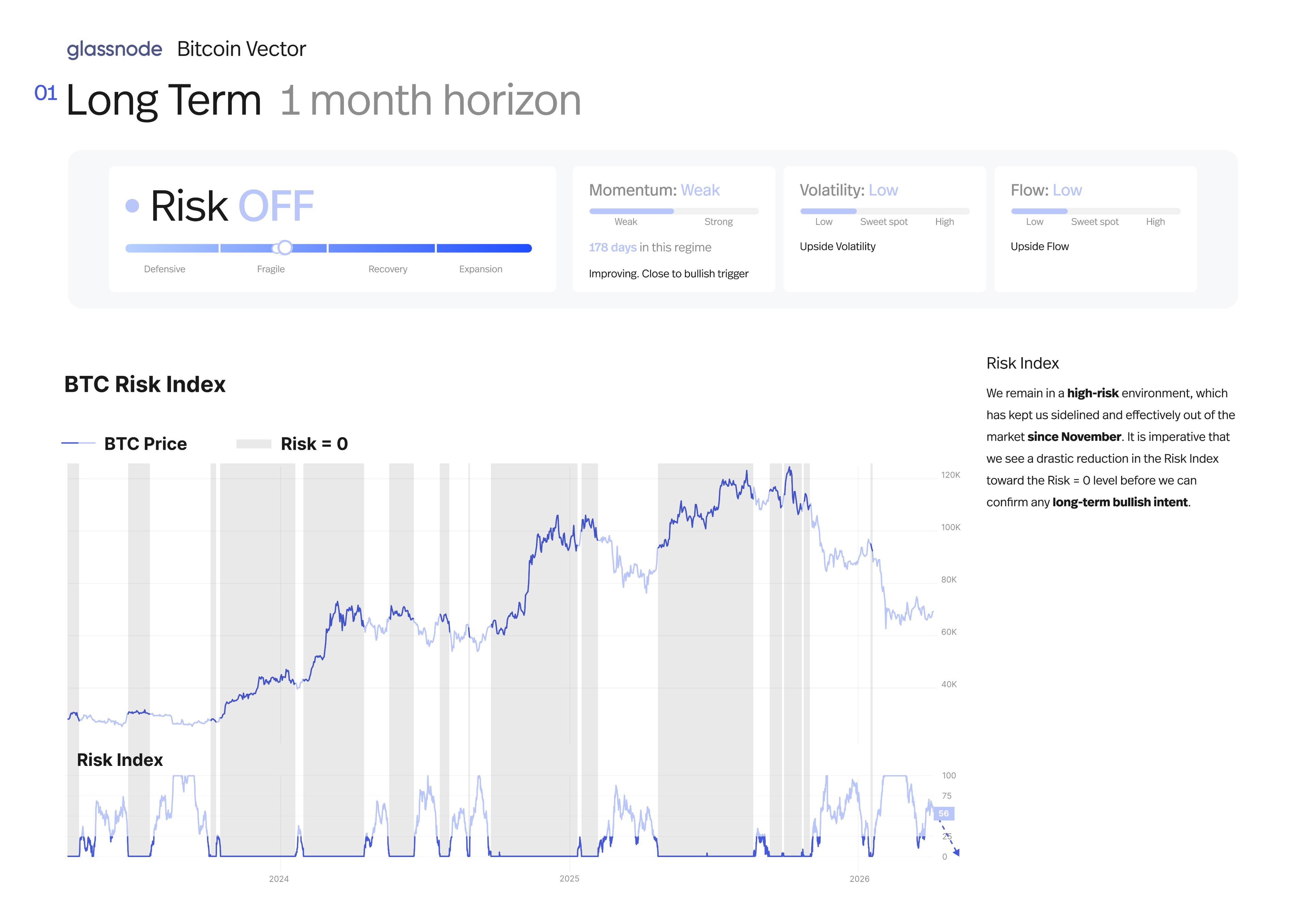Click the Risk OFF status dot
Screen dimensions: 1309x924
132,206
